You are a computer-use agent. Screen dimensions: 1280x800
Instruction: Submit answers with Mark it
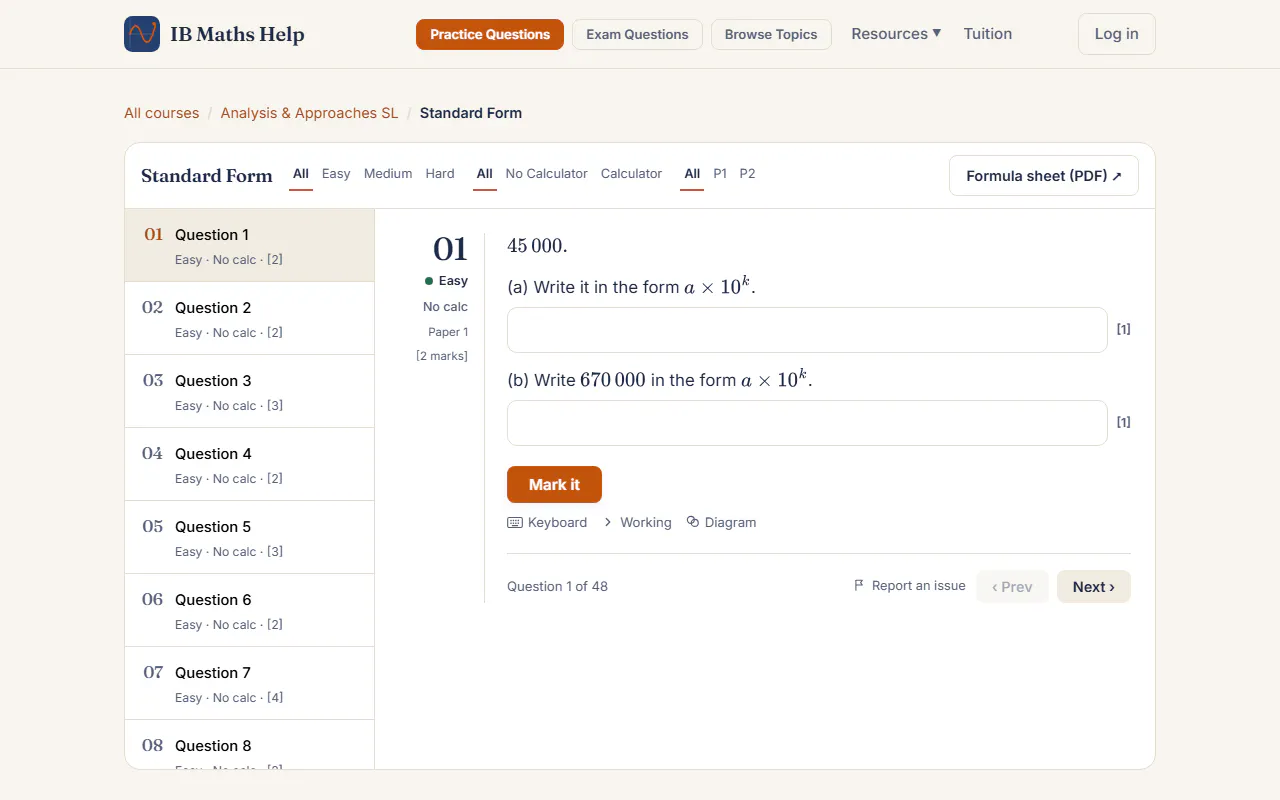[x=554, y=484]
